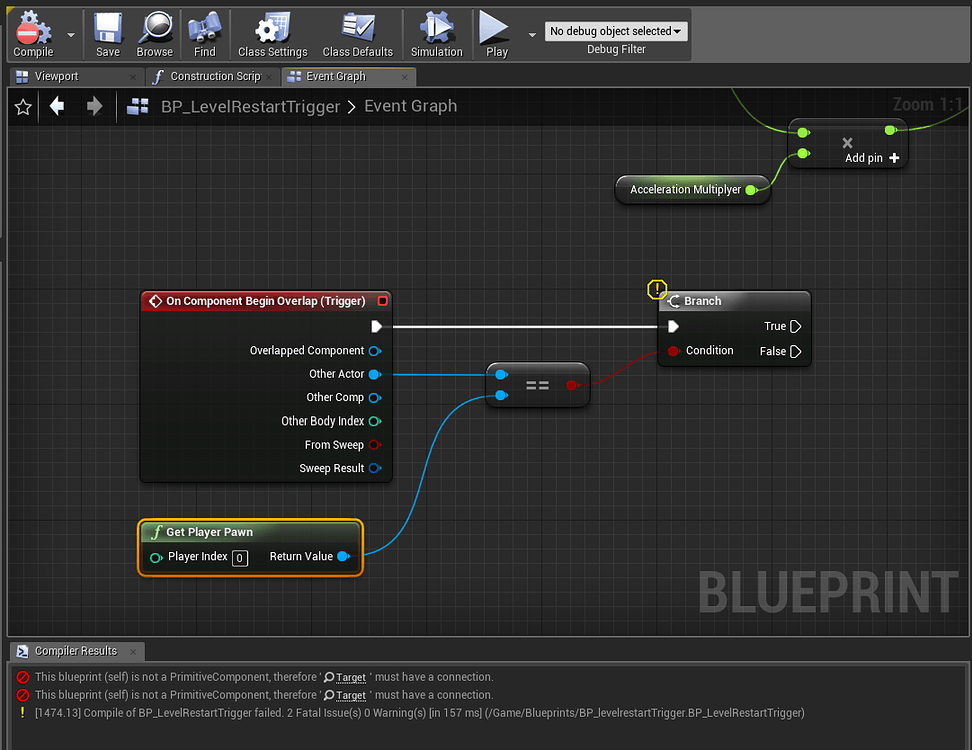Click the Player Index input field
Viewport: 972px width, 750px height.
click(239, 558)
